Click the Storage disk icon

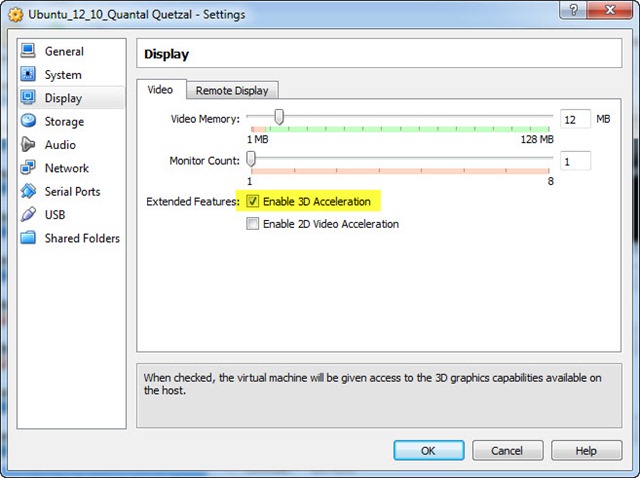point(28,121)
